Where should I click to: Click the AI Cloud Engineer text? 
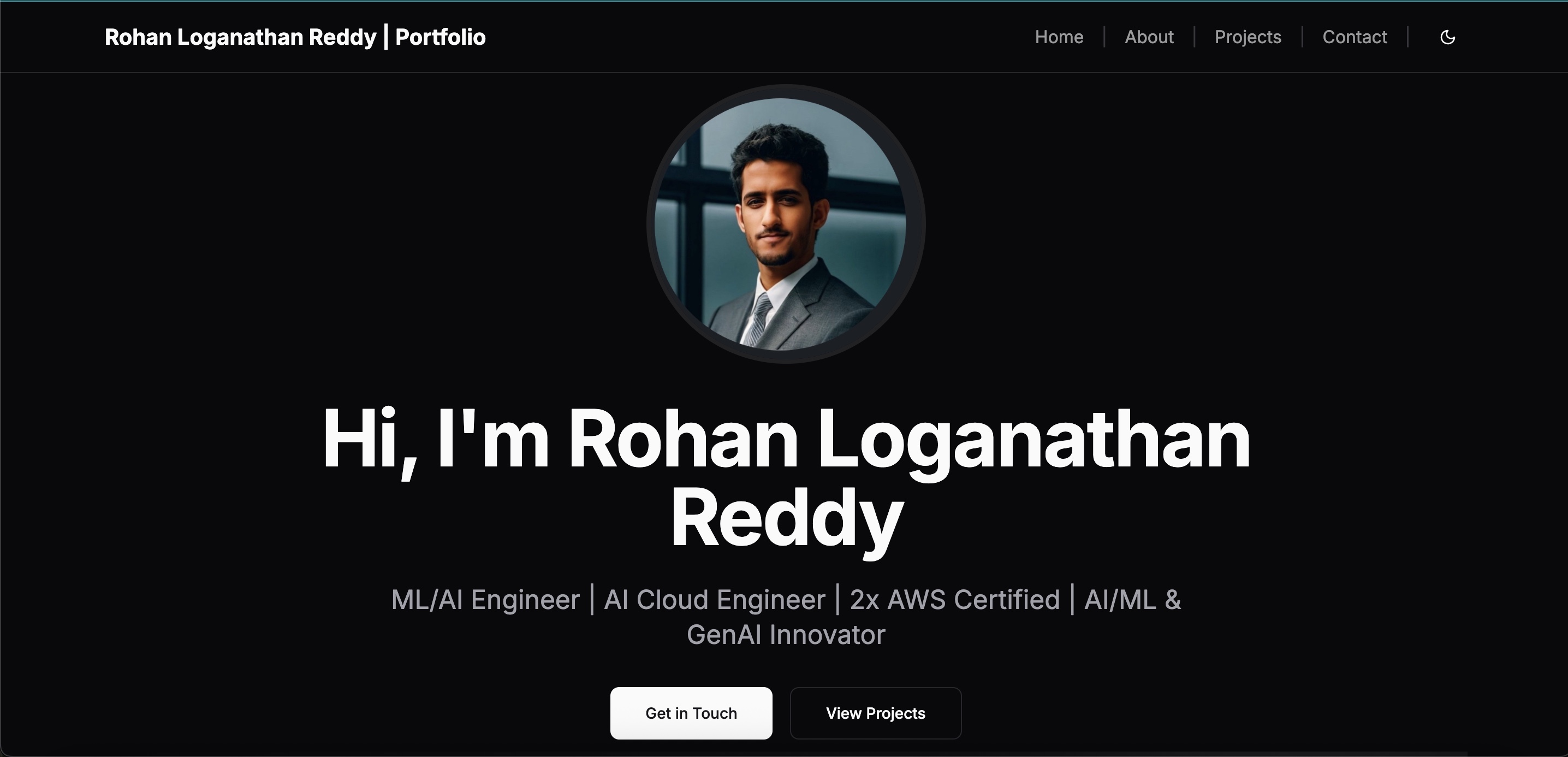click(x=714, y=599)
